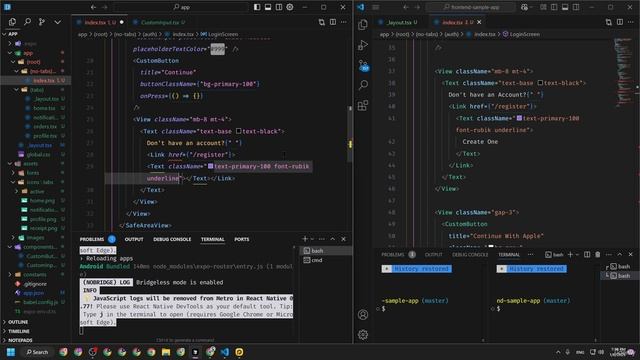640x360 pixels.
Task: Toggle secondary sidebar in right window title bar
Action: pyautogui.click(x=576, y=7)
